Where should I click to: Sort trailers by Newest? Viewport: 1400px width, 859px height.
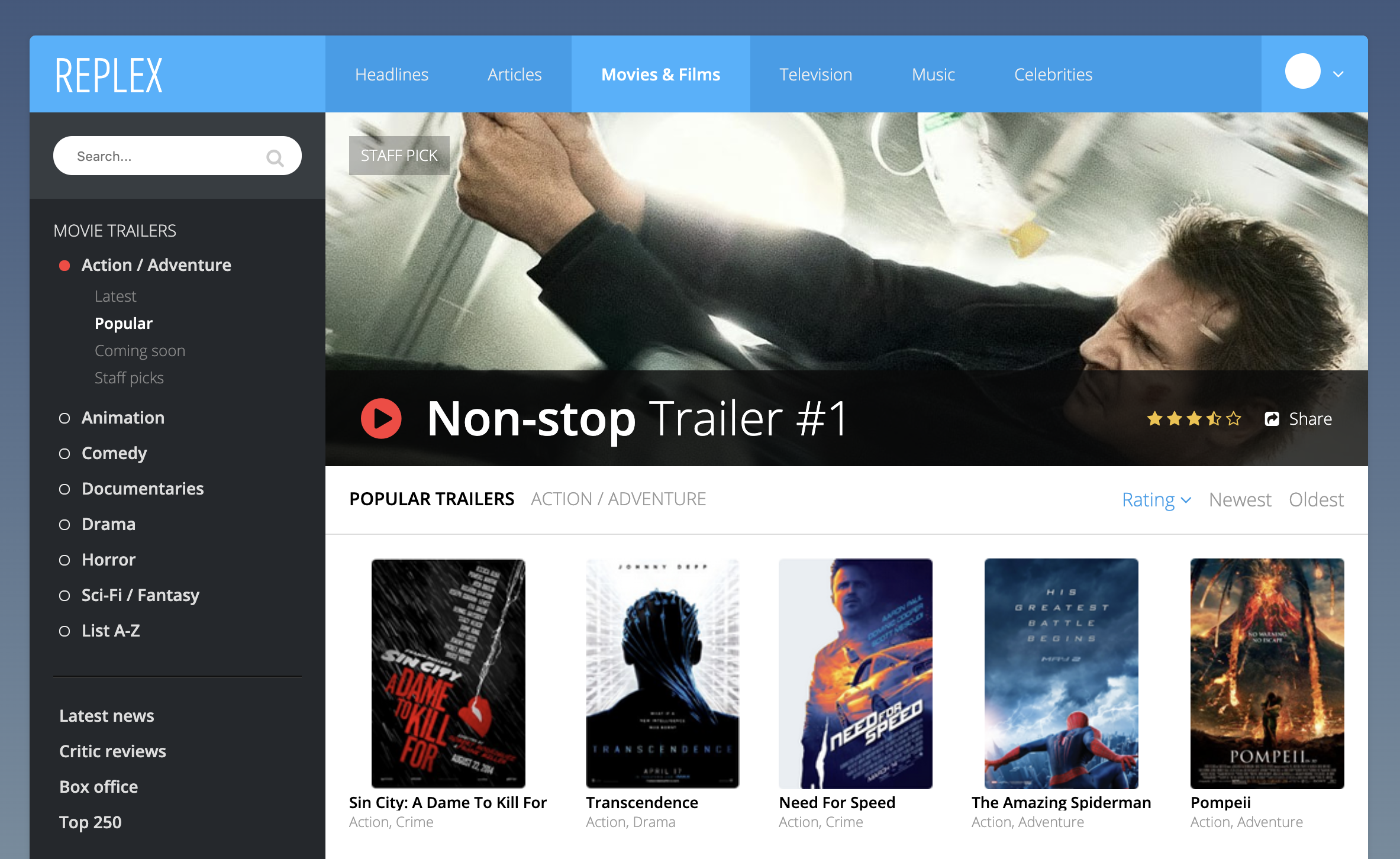[1240, 500]
